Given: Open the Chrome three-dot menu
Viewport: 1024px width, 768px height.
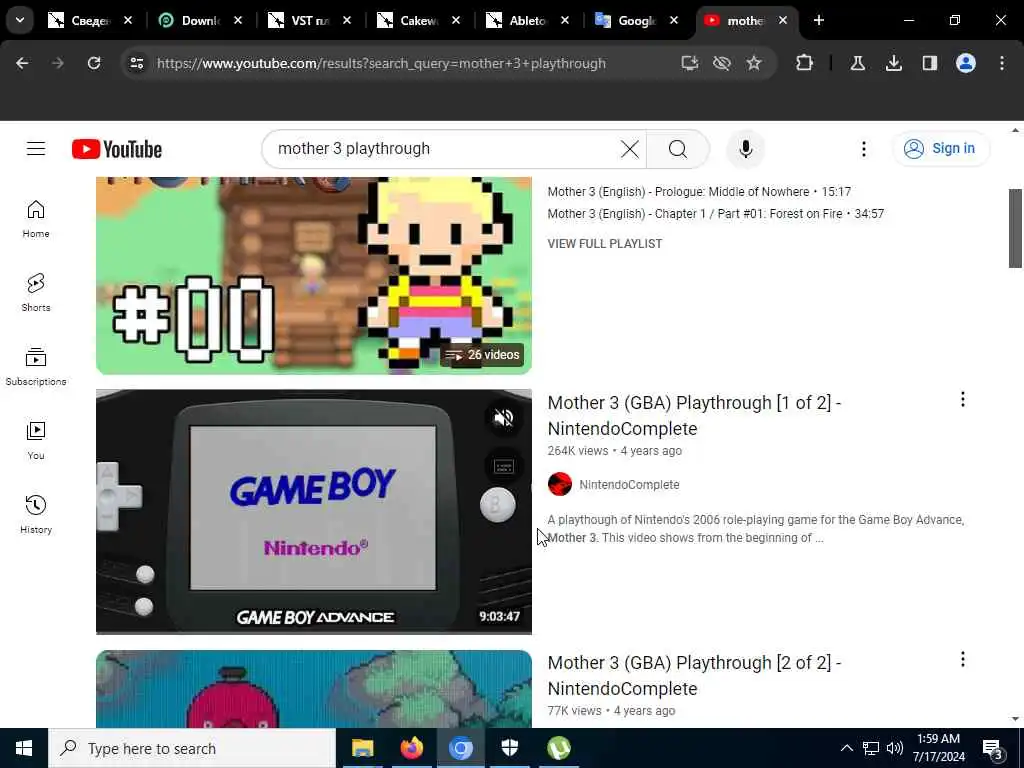Looking at the screenshot, I should [x=1001, y=63].
